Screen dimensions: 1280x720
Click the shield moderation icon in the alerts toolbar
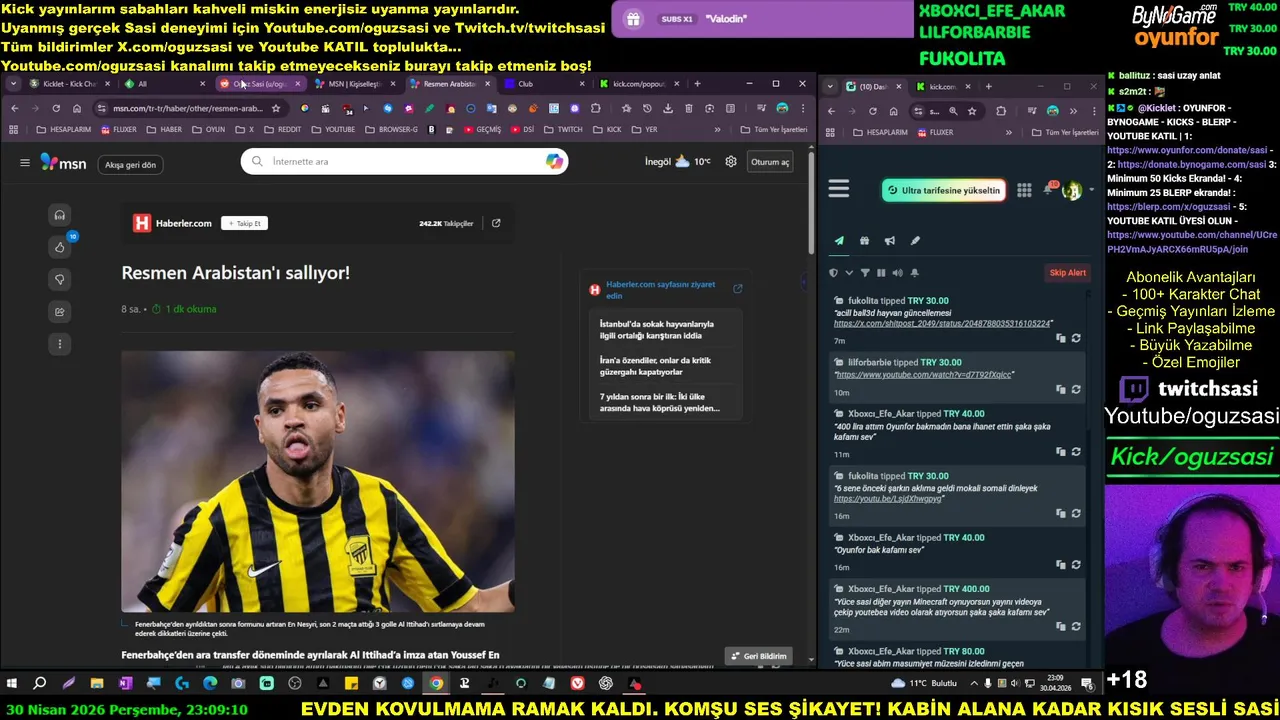click(834, 272)
